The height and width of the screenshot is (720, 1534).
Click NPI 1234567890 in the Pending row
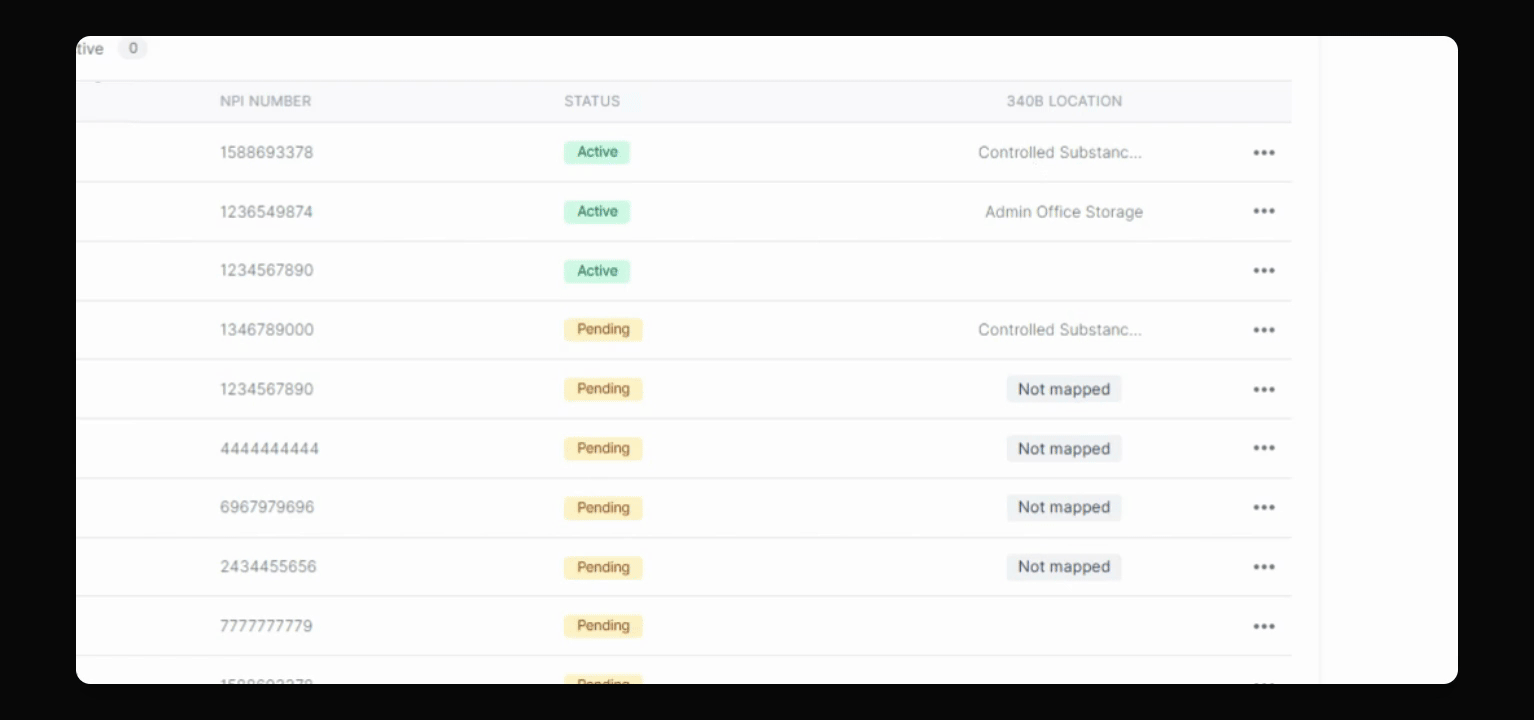coord(267,389)
